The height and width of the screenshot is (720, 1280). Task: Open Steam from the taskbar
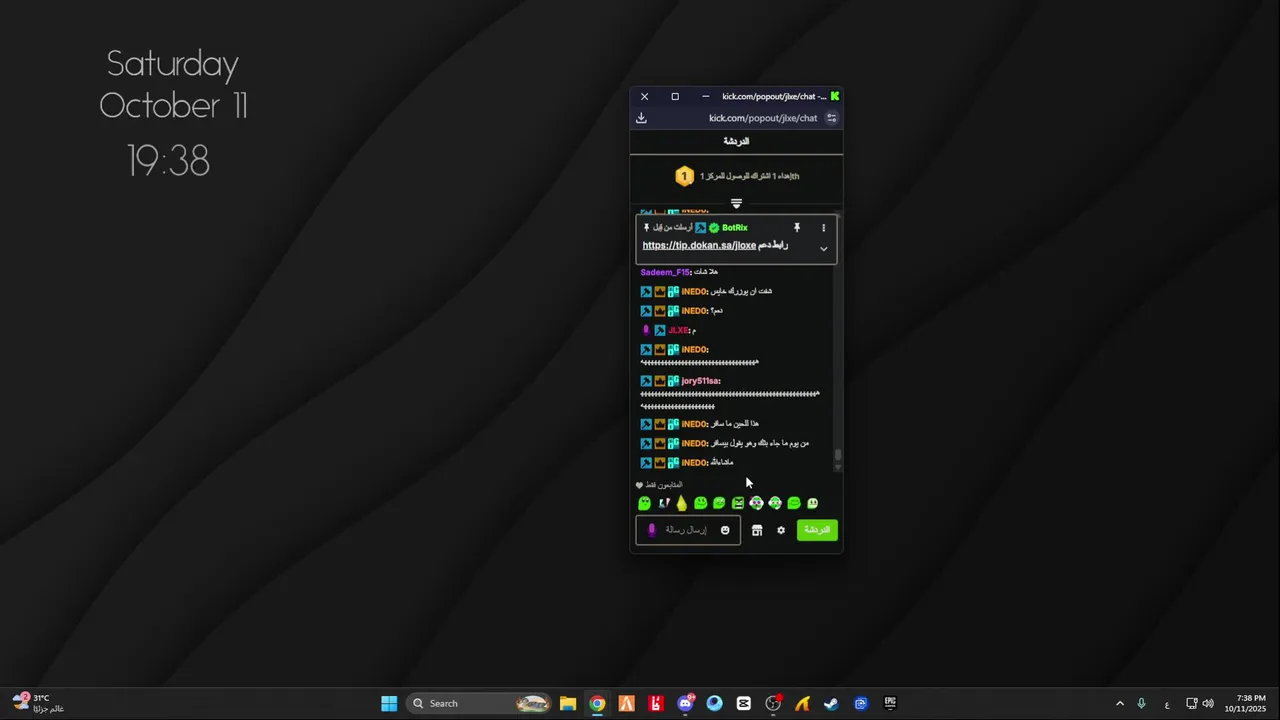coord(831,703)
